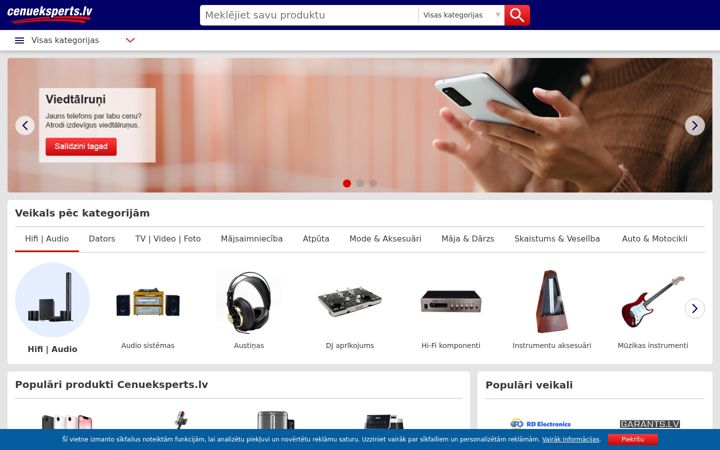Click the Hi-Fi komponenti label
The height and width of the screenshot is (450, 720).
(451, 346)
